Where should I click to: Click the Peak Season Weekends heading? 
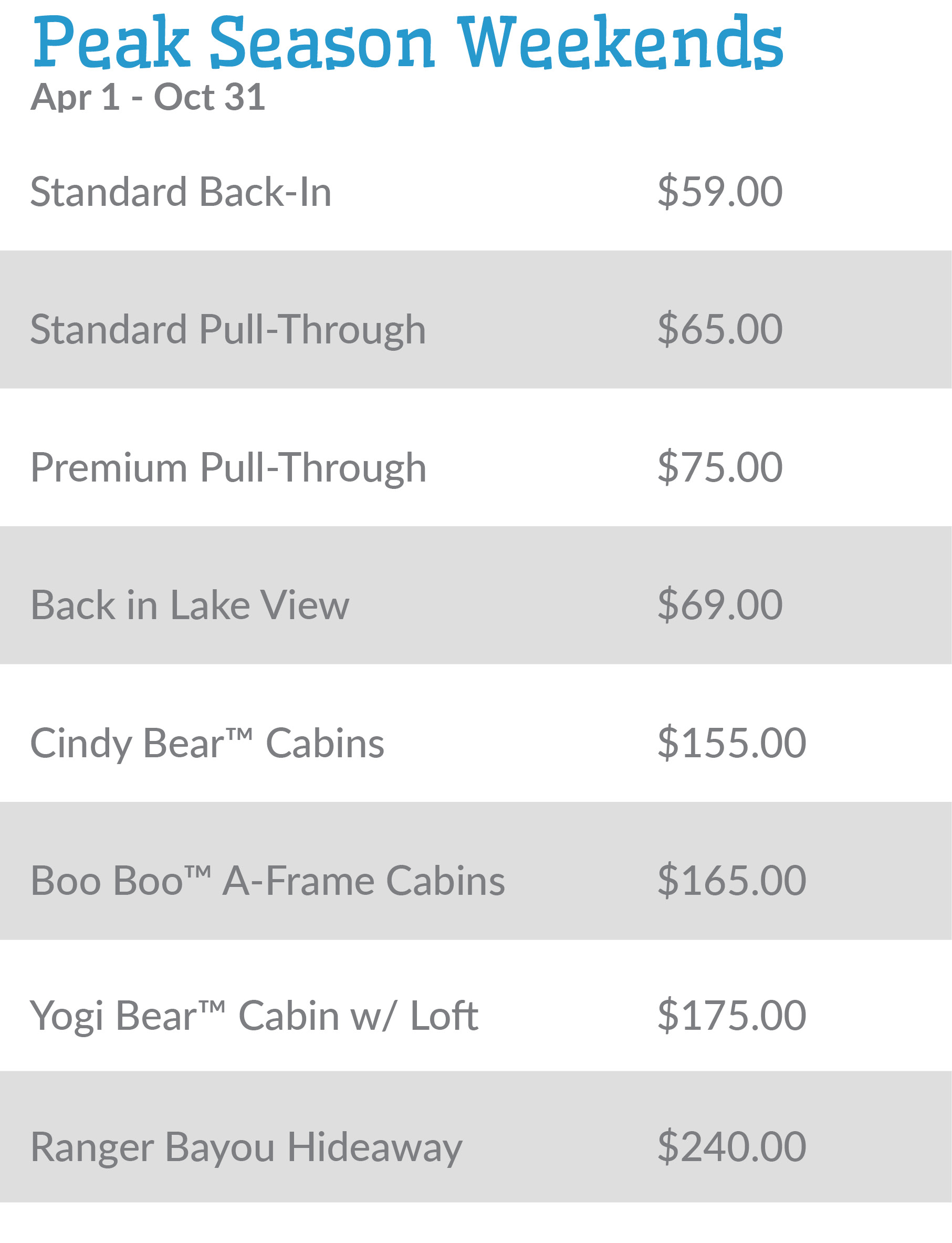[x=408, y=43]
